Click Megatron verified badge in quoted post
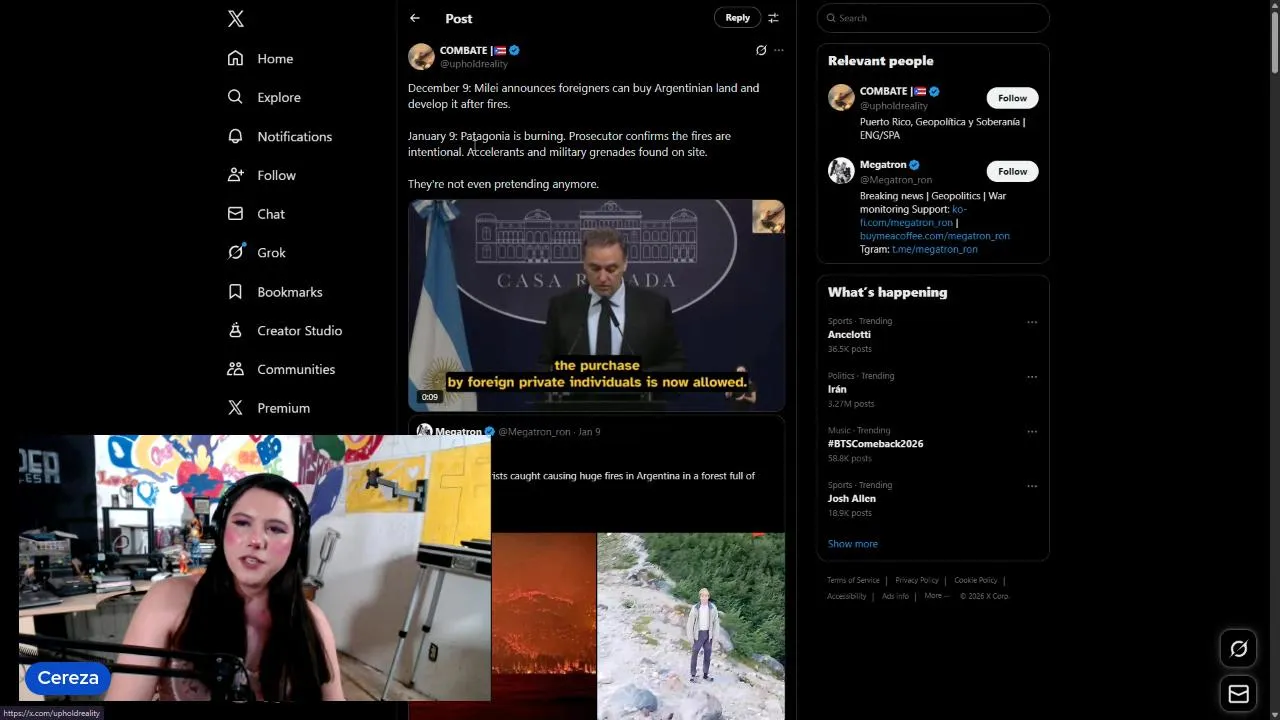This screenshot has width=1280, height=720. click(x=490, y=432)
